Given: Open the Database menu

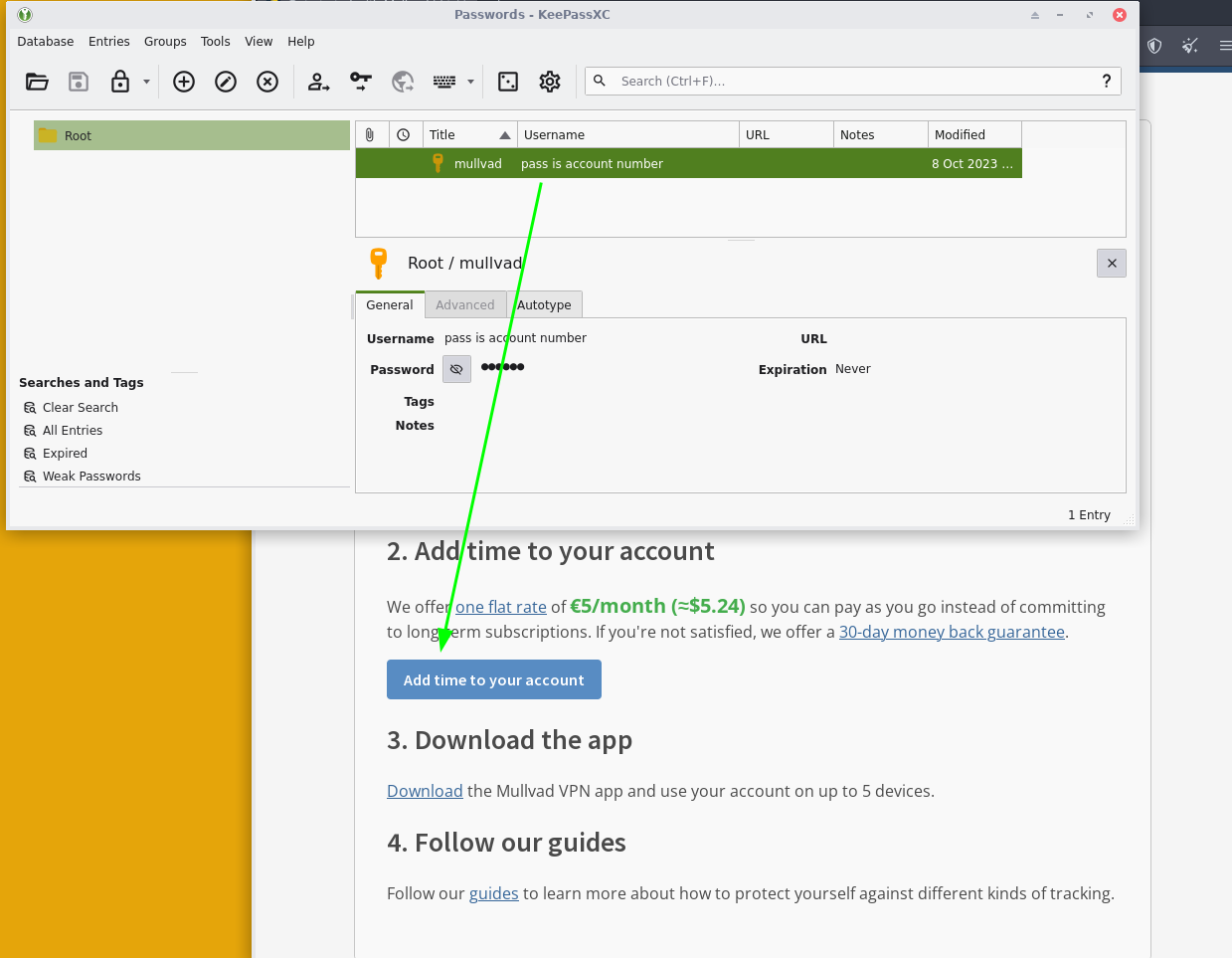Looking at the screenshot, I should click(x=46, y=42).
